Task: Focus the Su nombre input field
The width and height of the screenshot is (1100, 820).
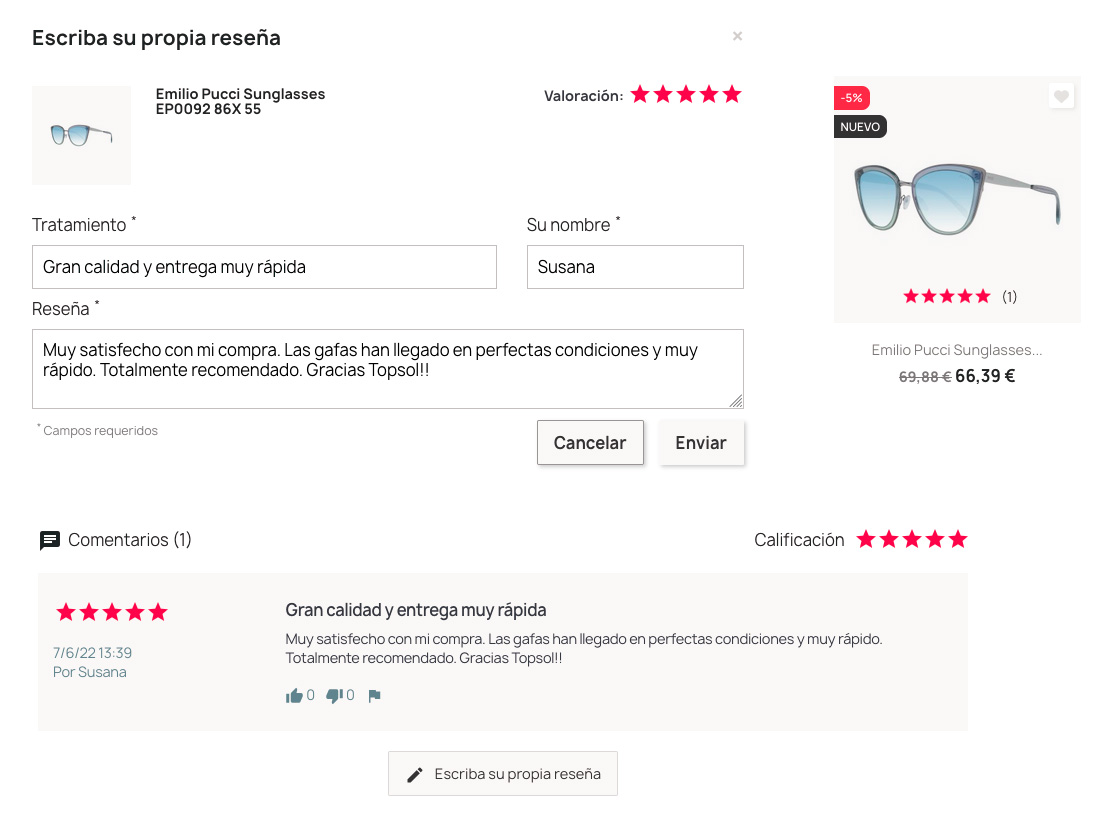Action: tap(635, 267)
